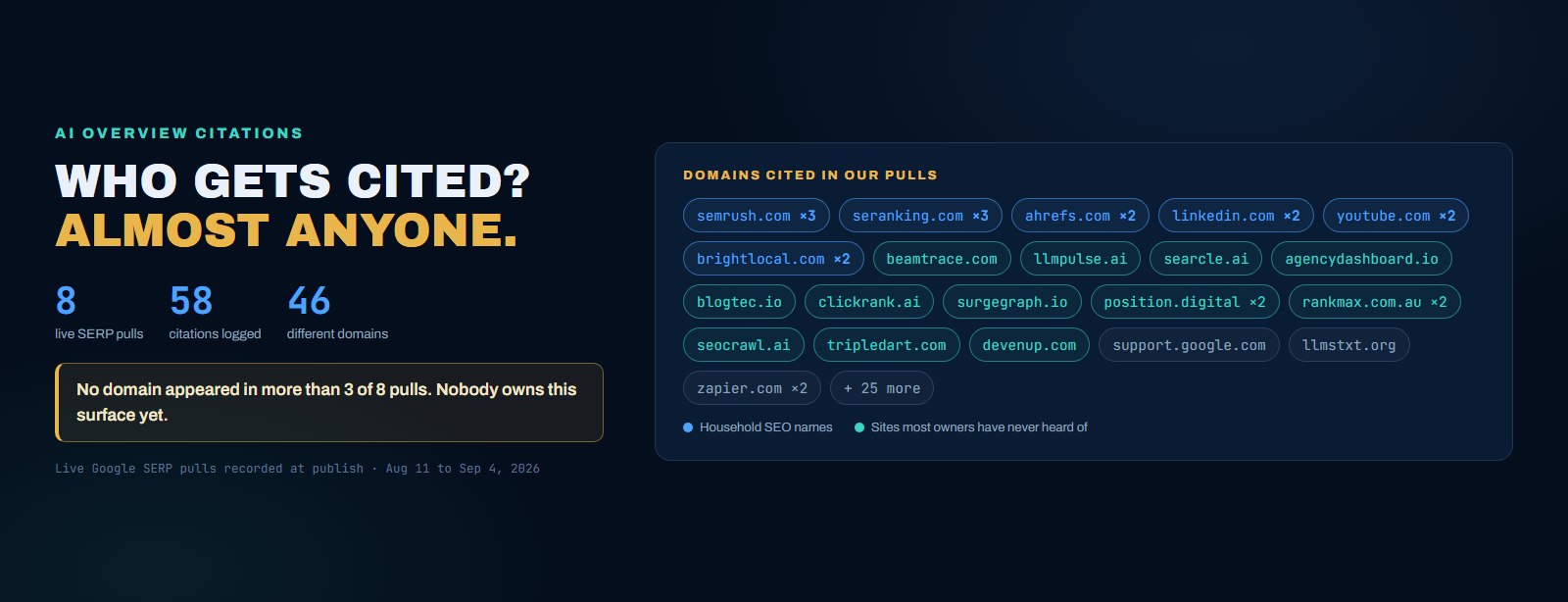The width and height of the screenshot is (1568, 602).
Task: Click the rankmax.com.au ×2 chip
Action: tap(1374, 302)
